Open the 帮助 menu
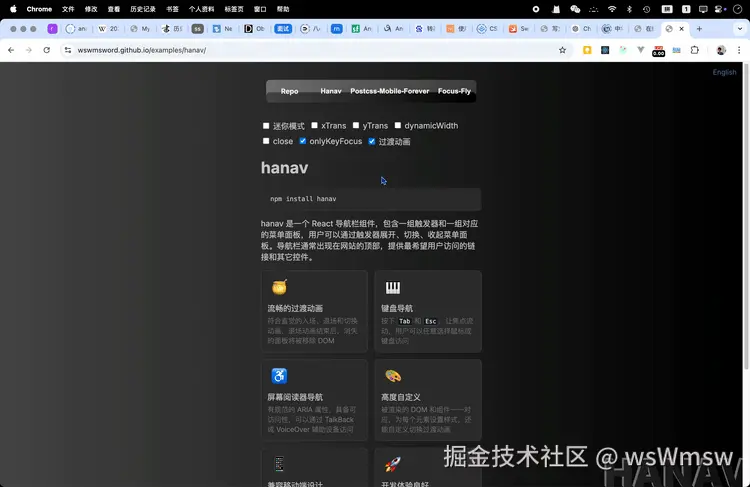Screen dimensions: 750x487 click(x=283, y=9)
